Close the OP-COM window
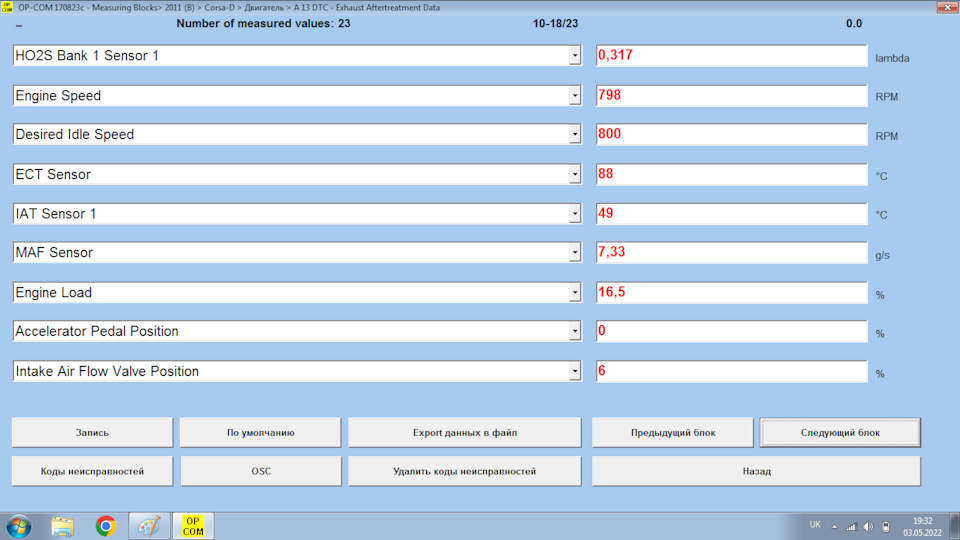 point(947,7)
